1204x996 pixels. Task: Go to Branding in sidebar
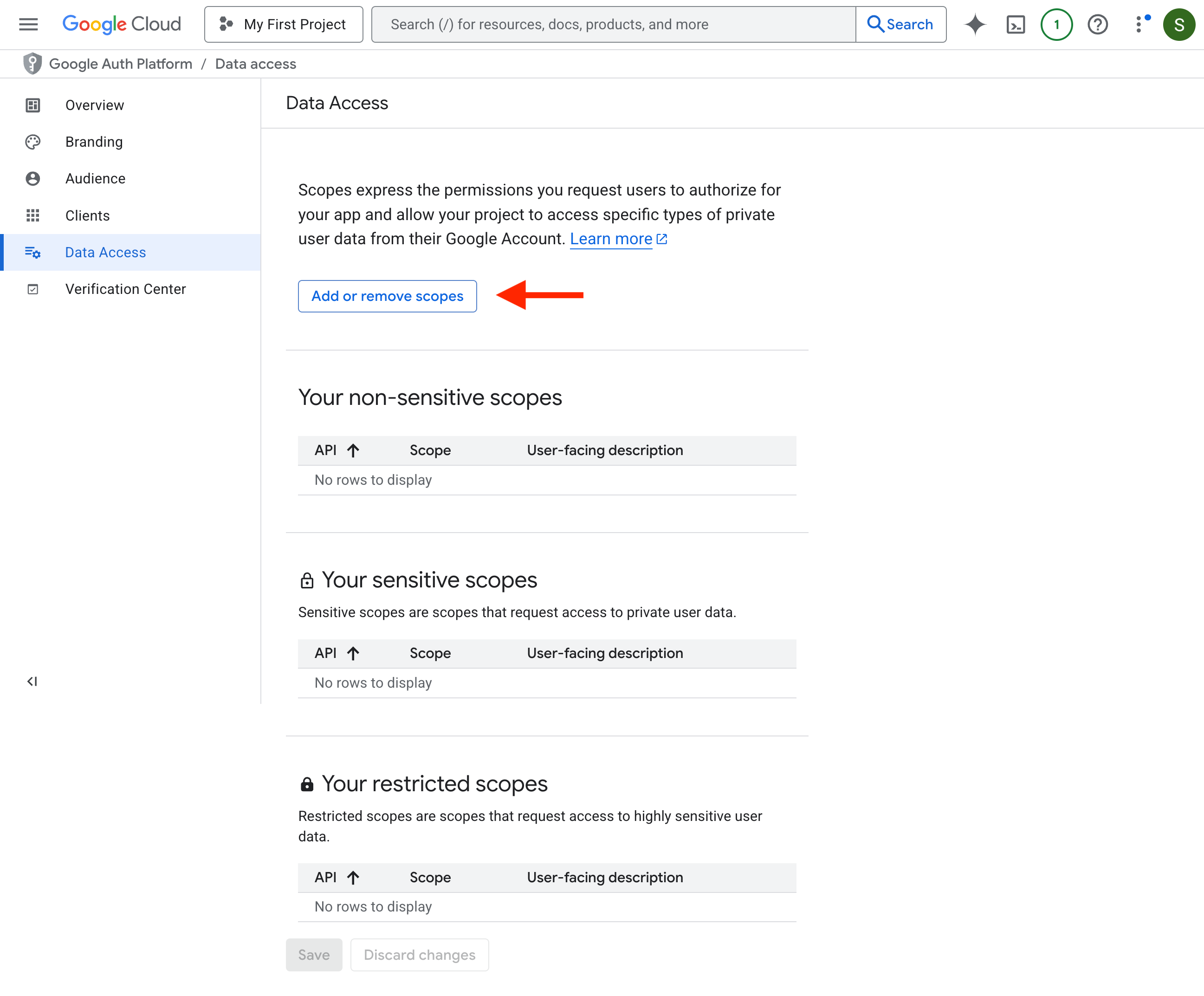(94, 142)
